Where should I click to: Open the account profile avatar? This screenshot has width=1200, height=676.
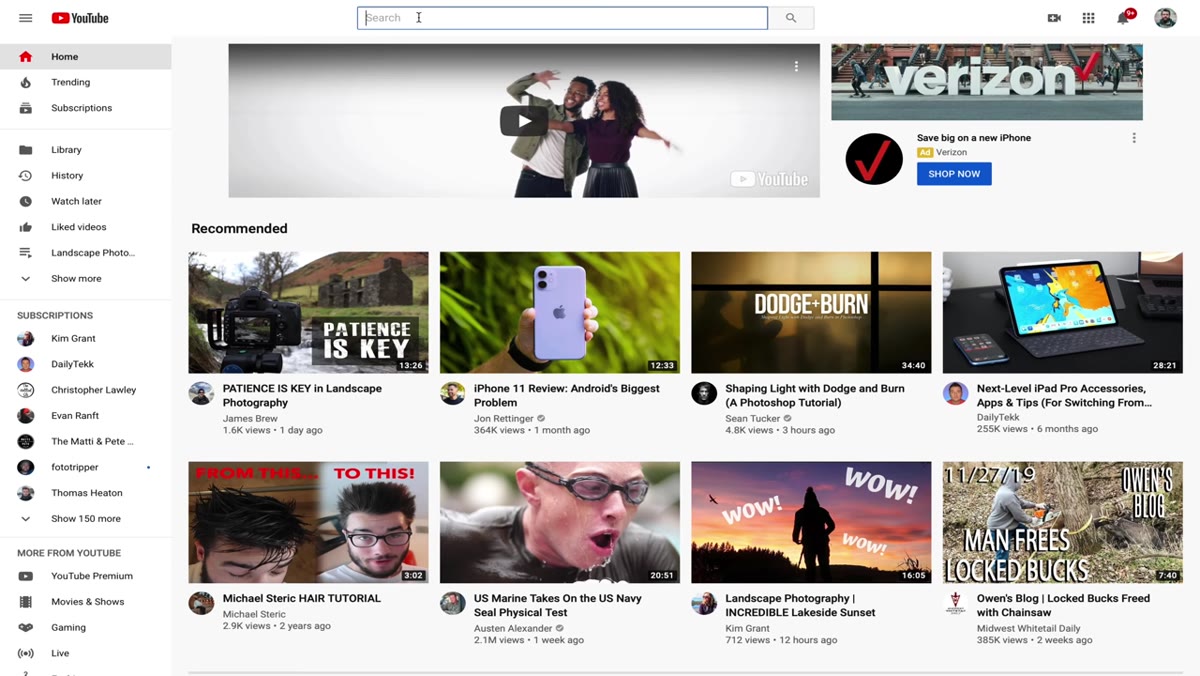[x=1165, y=18]
